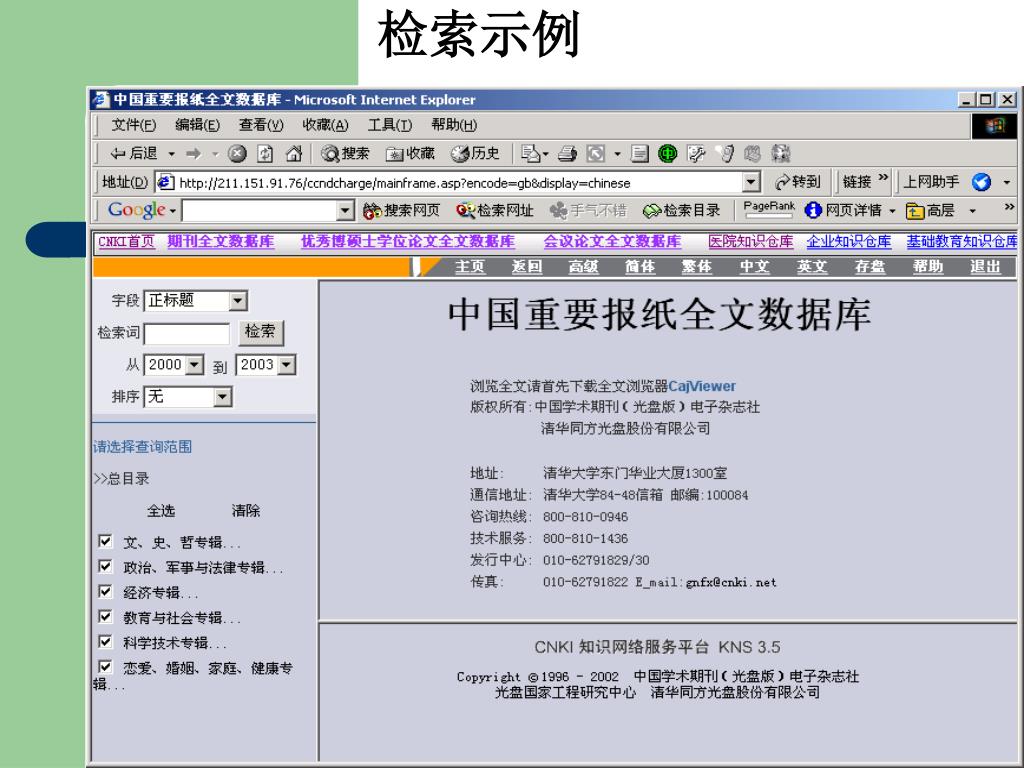Open the Back button history arrow
Viewport: 1024px width, 768px height.
click(171, 154)
